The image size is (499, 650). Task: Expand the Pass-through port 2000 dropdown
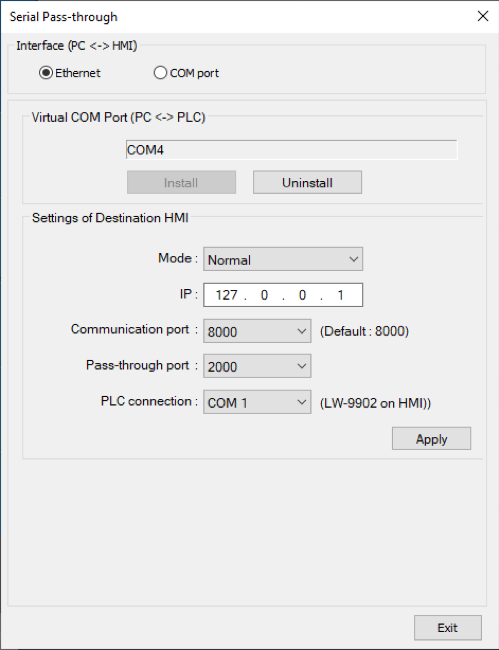pos(257,366)
